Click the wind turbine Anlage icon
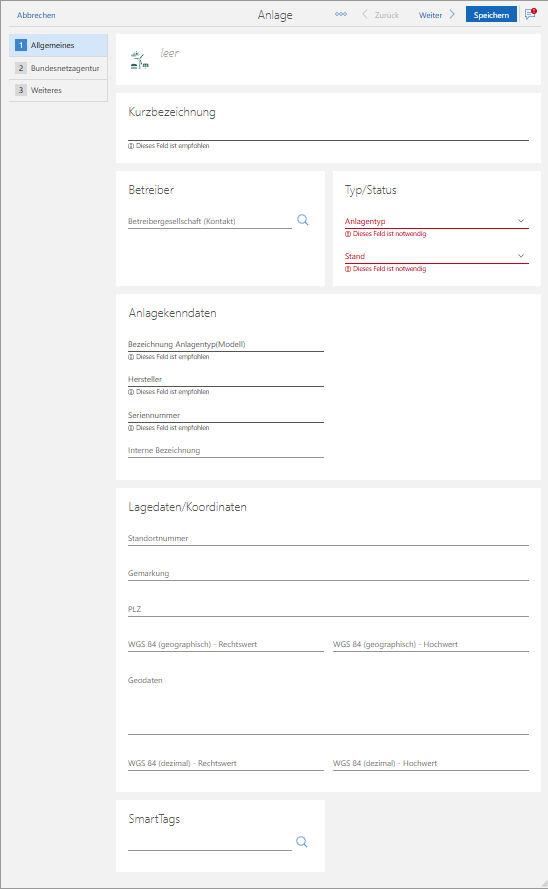 [139, 60]
